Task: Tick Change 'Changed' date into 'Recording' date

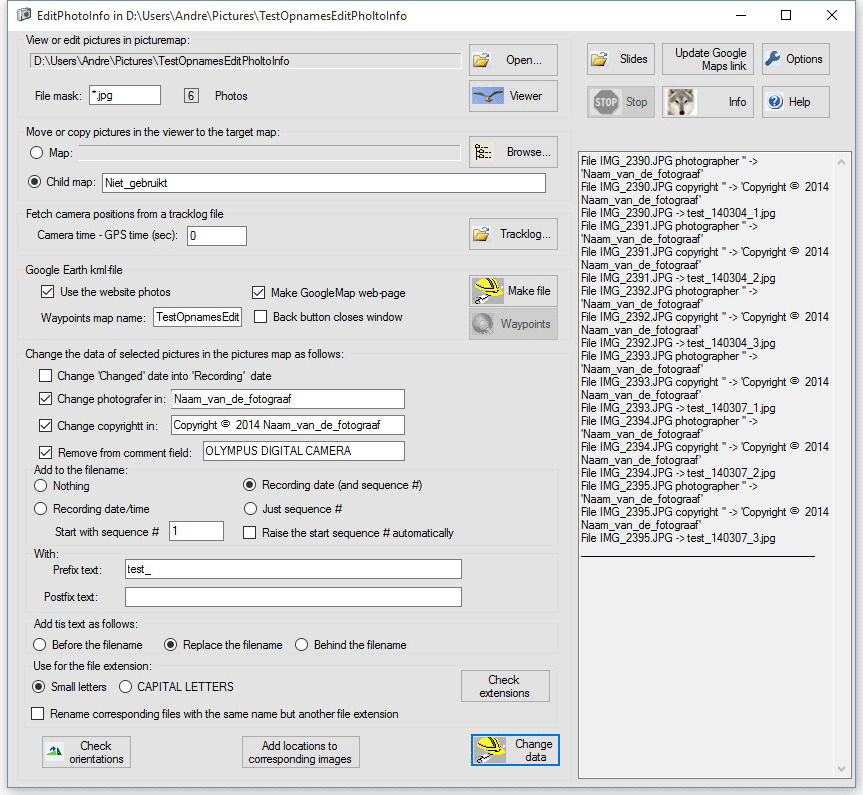Action: coord(45,376)
